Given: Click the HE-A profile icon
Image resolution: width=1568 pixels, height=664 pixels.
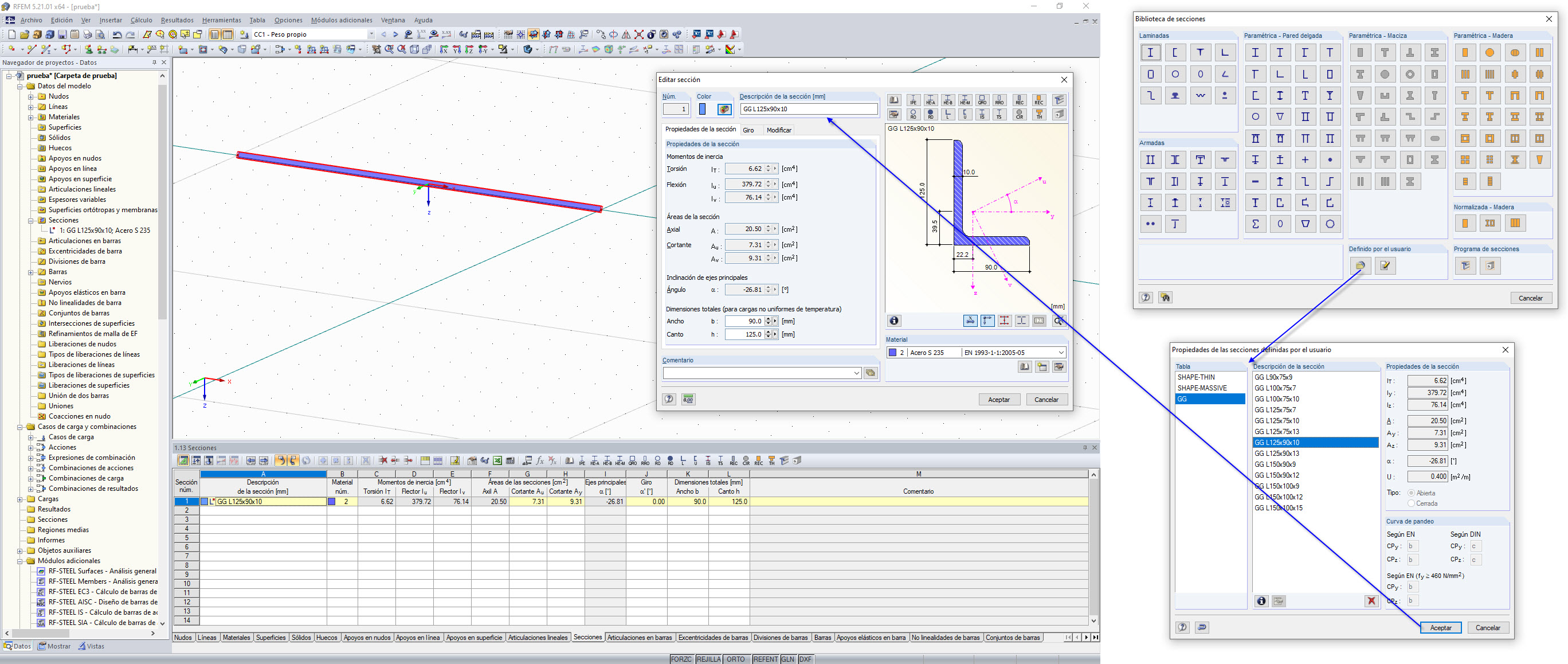Looking at the screenshot, I should 930,100.
